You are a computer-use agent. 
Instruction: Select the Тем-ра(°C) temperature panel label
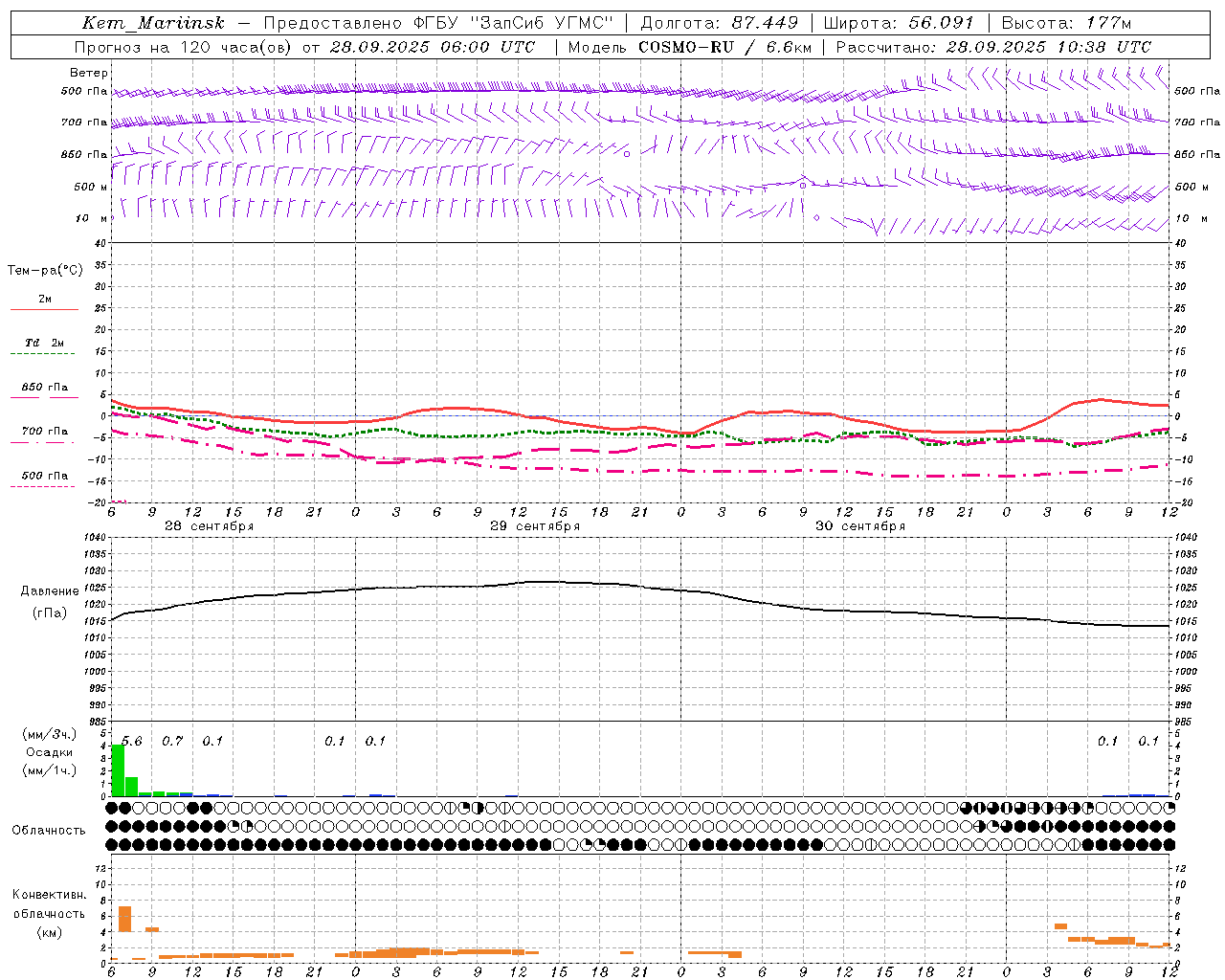pyautogui.click(x=45, y=271)
